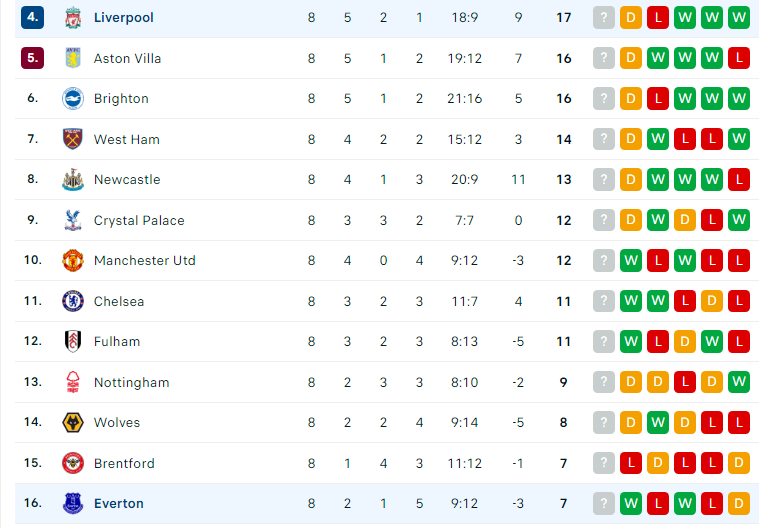Open the Nottingham team link

[131, 382]
